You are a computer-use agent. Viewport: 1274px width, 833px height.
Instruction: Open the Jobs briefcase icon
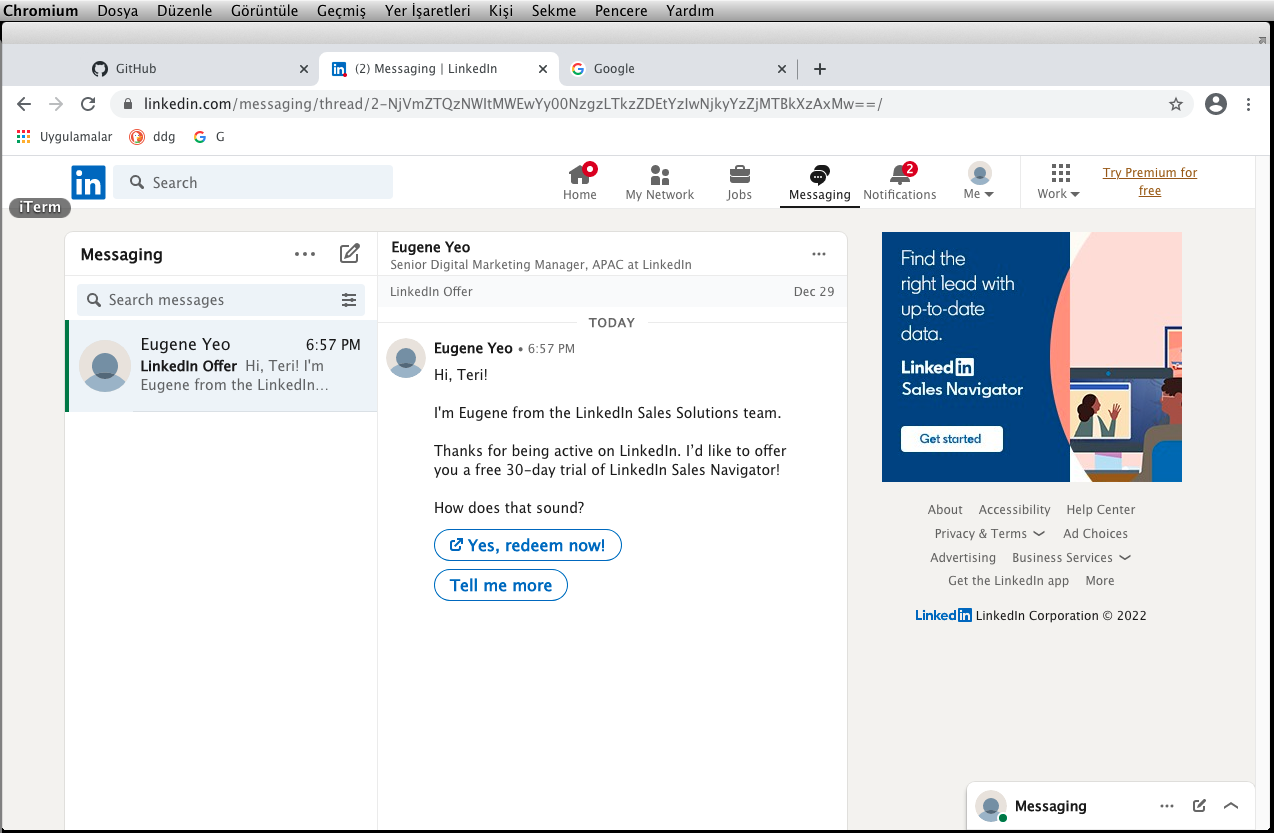click(739, 181)
